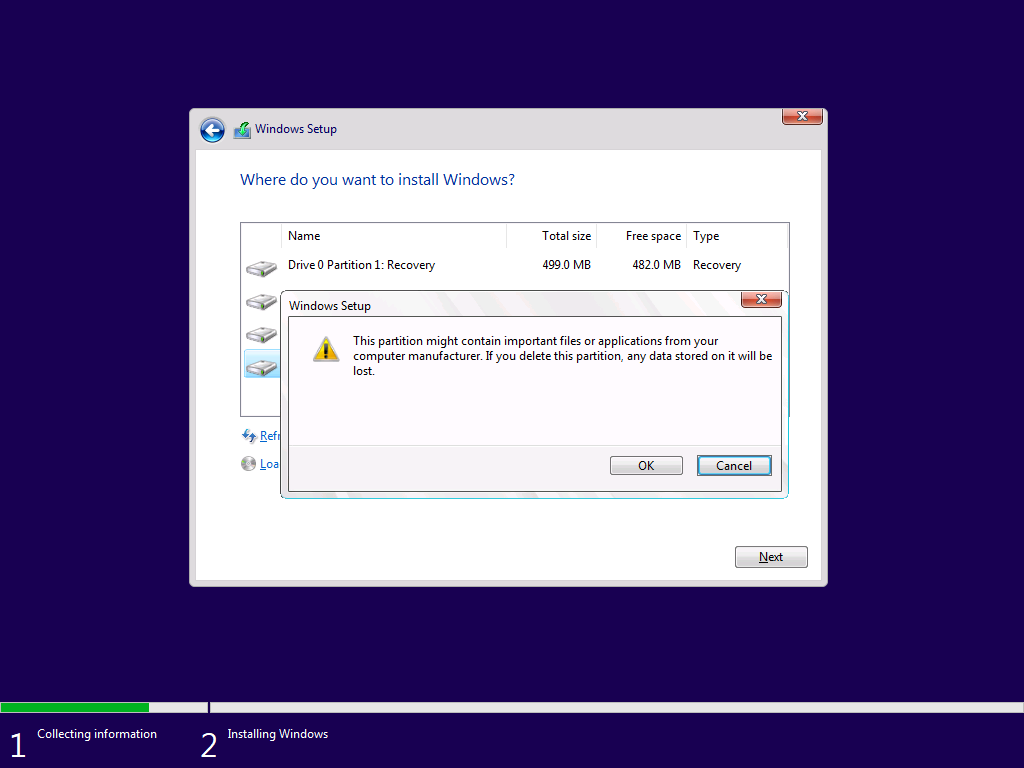Viewport: 1024px width, 768px height.
Task: Click the 499.0 MB total size cell
Action: click(566, 265)
